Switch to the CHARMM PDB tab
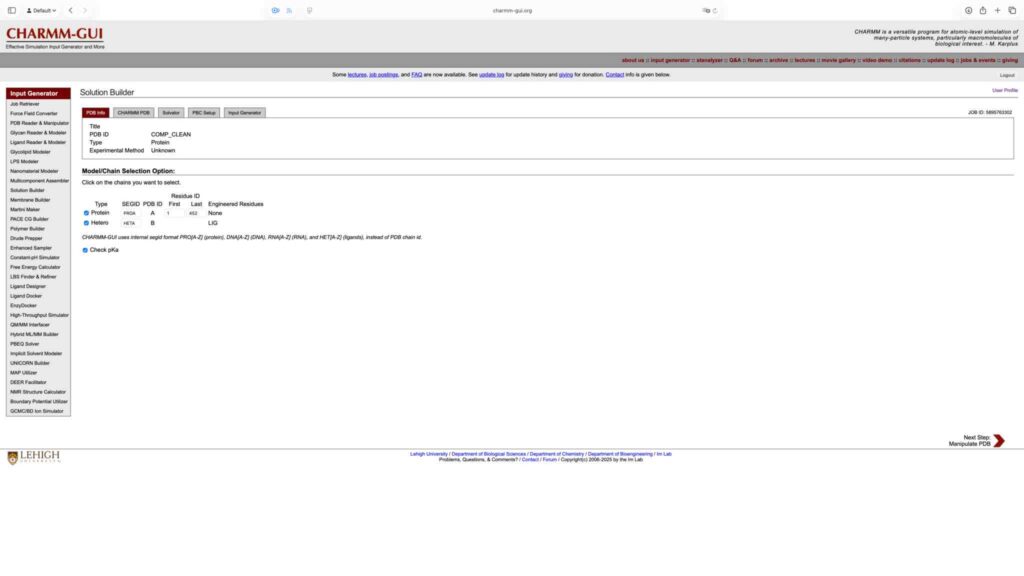The width and height of the screenshot is (1024, 576). pyautogui.click(x=133, y=113)
